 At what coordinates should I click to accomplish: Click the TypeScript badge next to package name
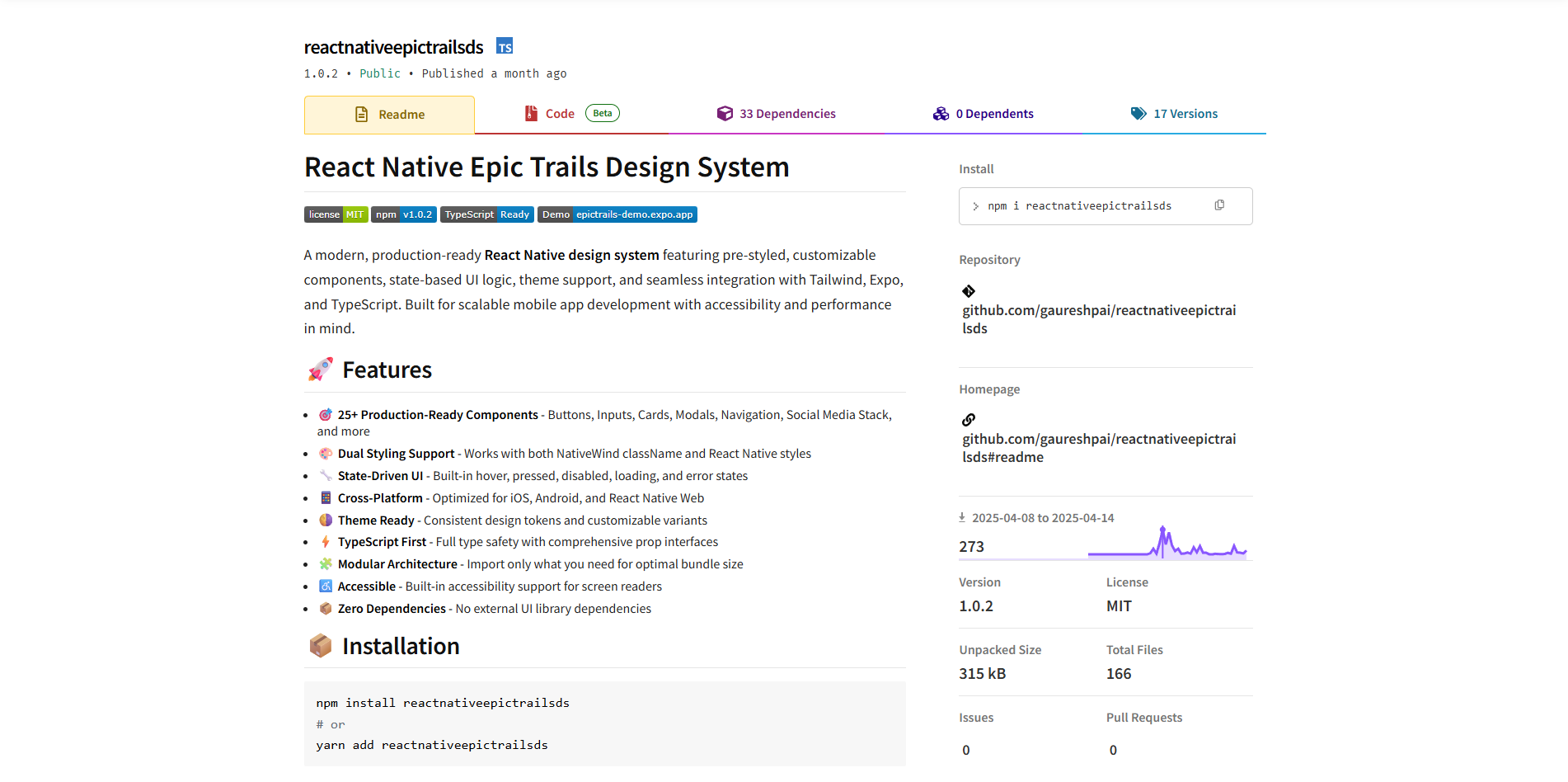tap(505, 46)
